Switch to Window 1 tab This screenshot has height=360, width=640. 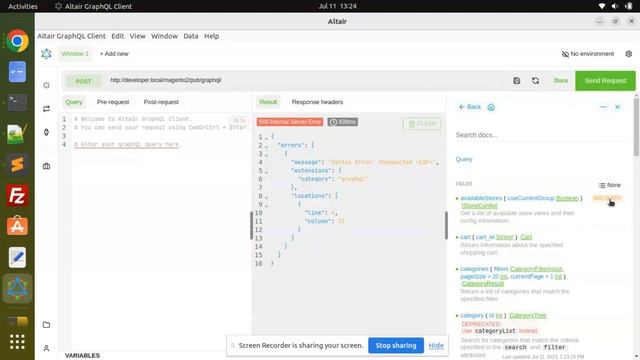tap(75, 53)
